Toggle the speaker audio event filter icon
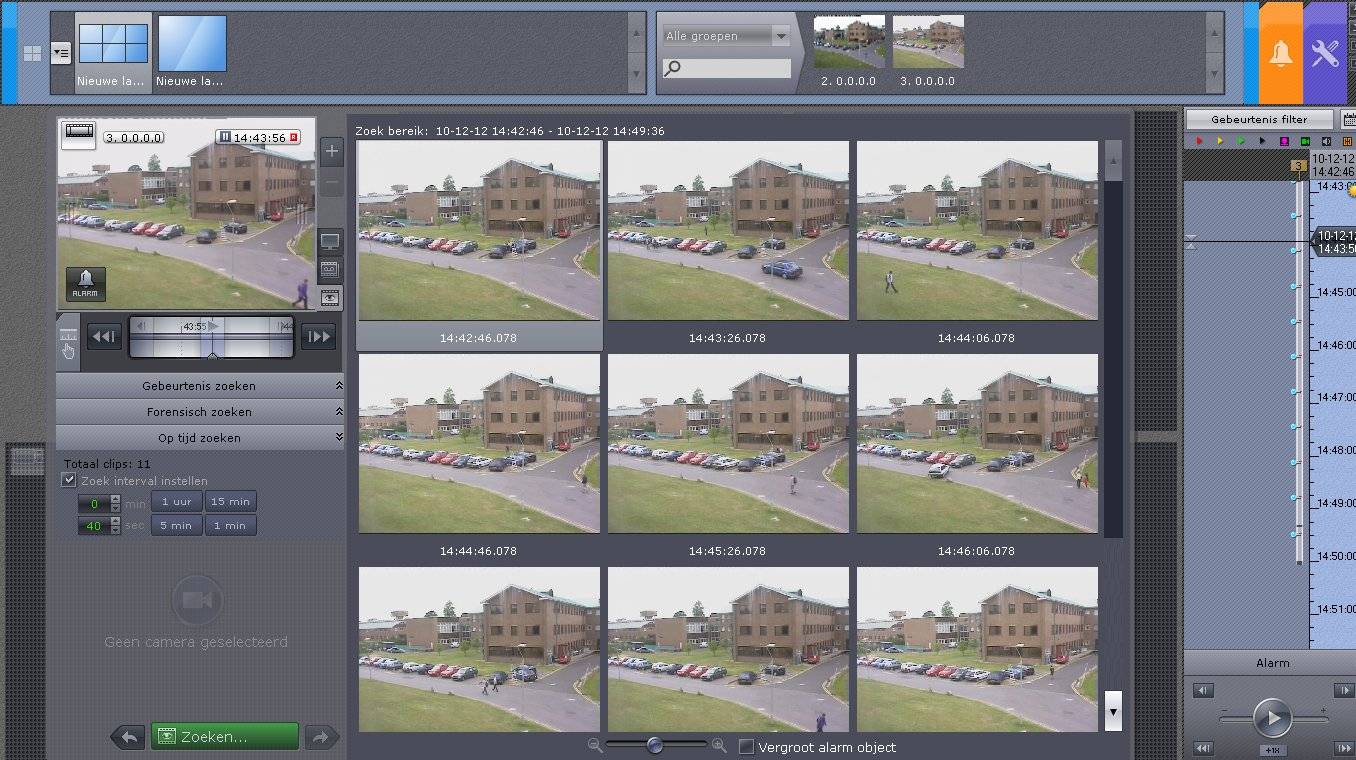This screenshot has height=760, width=1356. click(x=1326, y=142)
